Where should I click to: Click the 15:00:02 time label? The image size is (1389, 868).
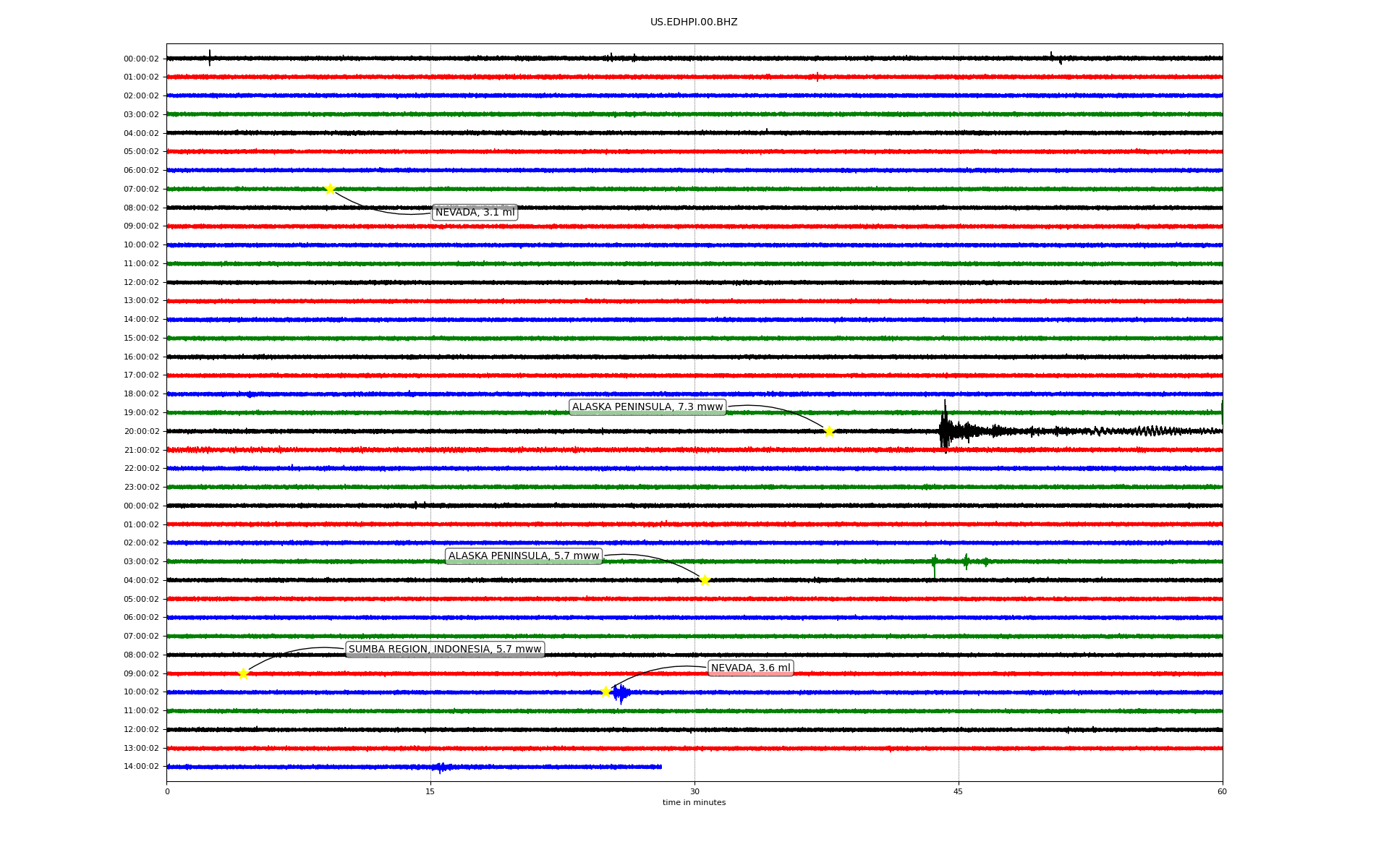[x=141, y=339]
